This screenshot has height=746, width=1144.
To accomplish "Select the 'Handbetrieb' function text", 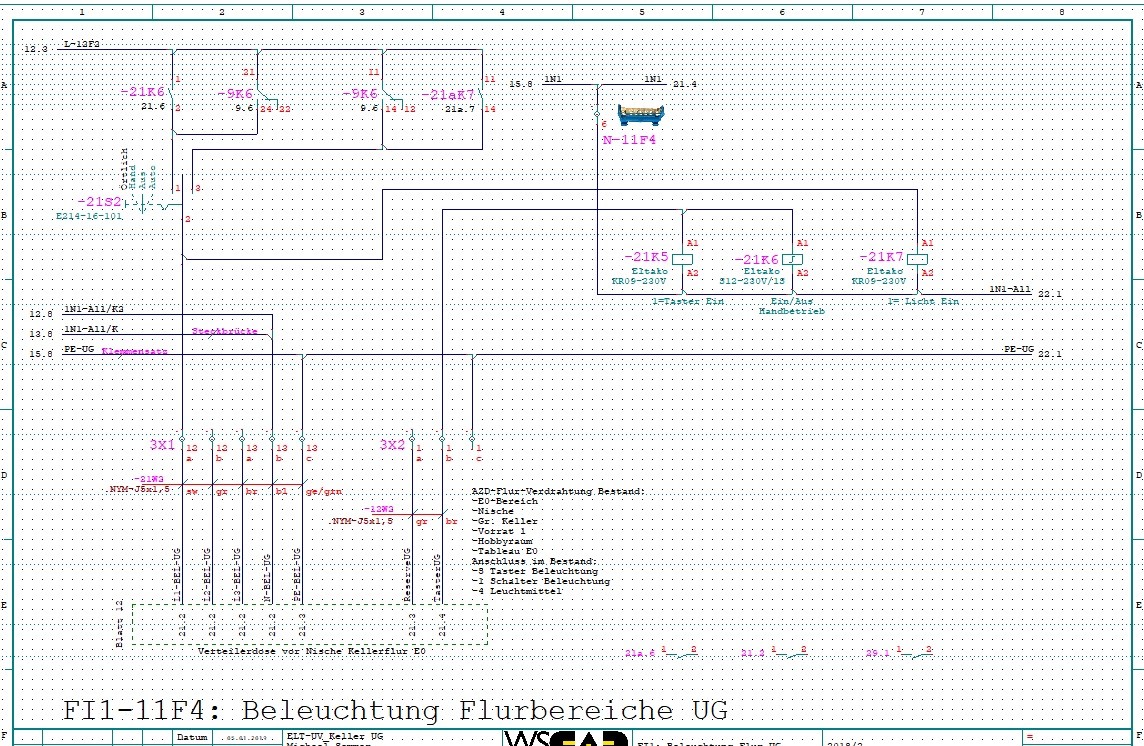I will pos(792,311).
